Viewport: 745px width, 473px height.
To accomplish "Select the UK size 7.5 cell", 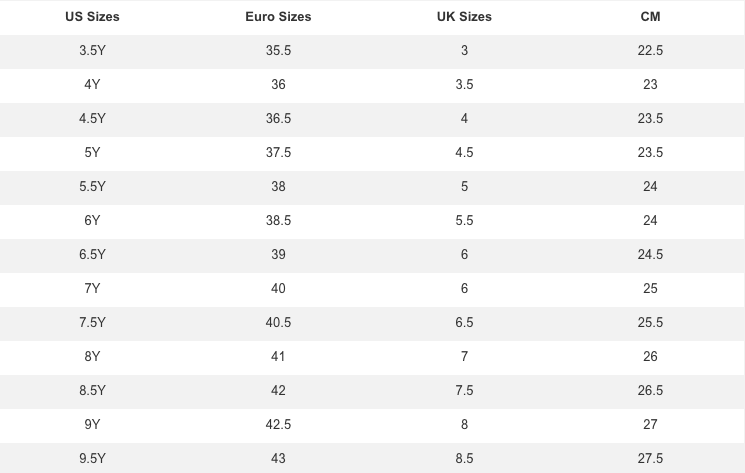I will (464, 390).
